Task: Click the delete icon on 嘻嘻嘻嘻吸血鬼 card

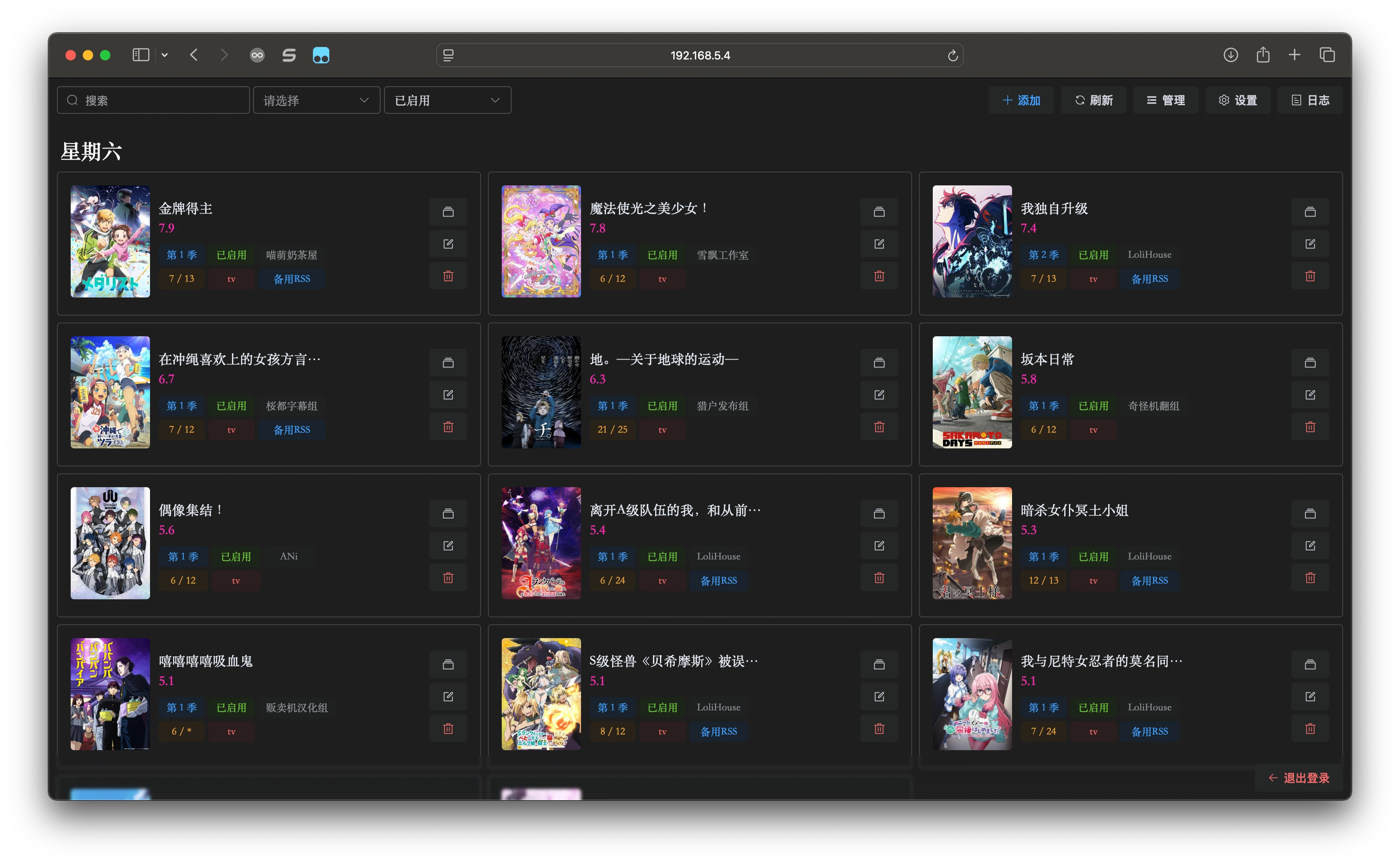Action: tap(448, 728)
